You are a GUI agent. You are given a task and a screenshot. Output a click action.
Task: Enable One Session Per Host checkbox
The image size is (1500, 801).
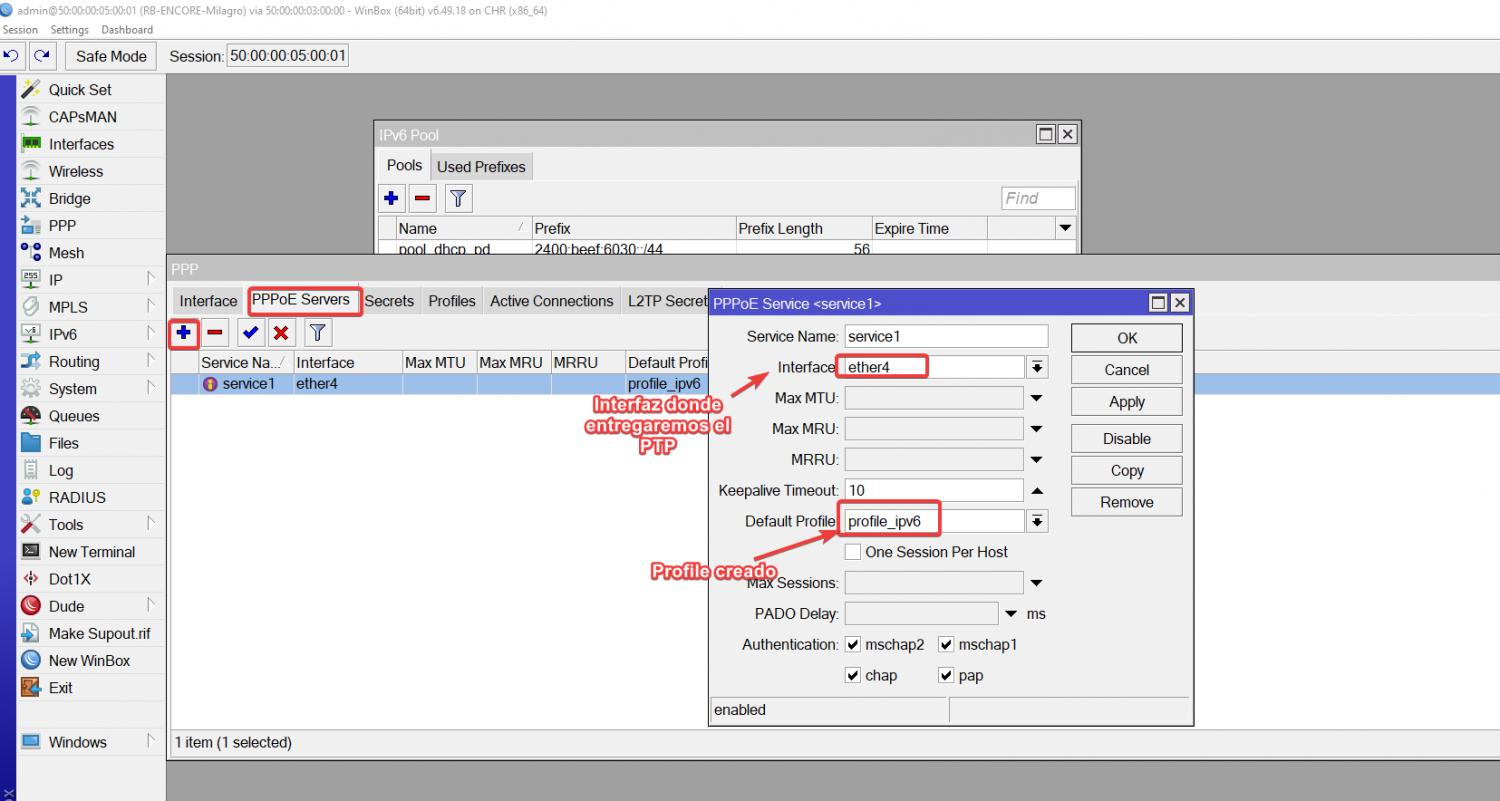click(853, 552)
